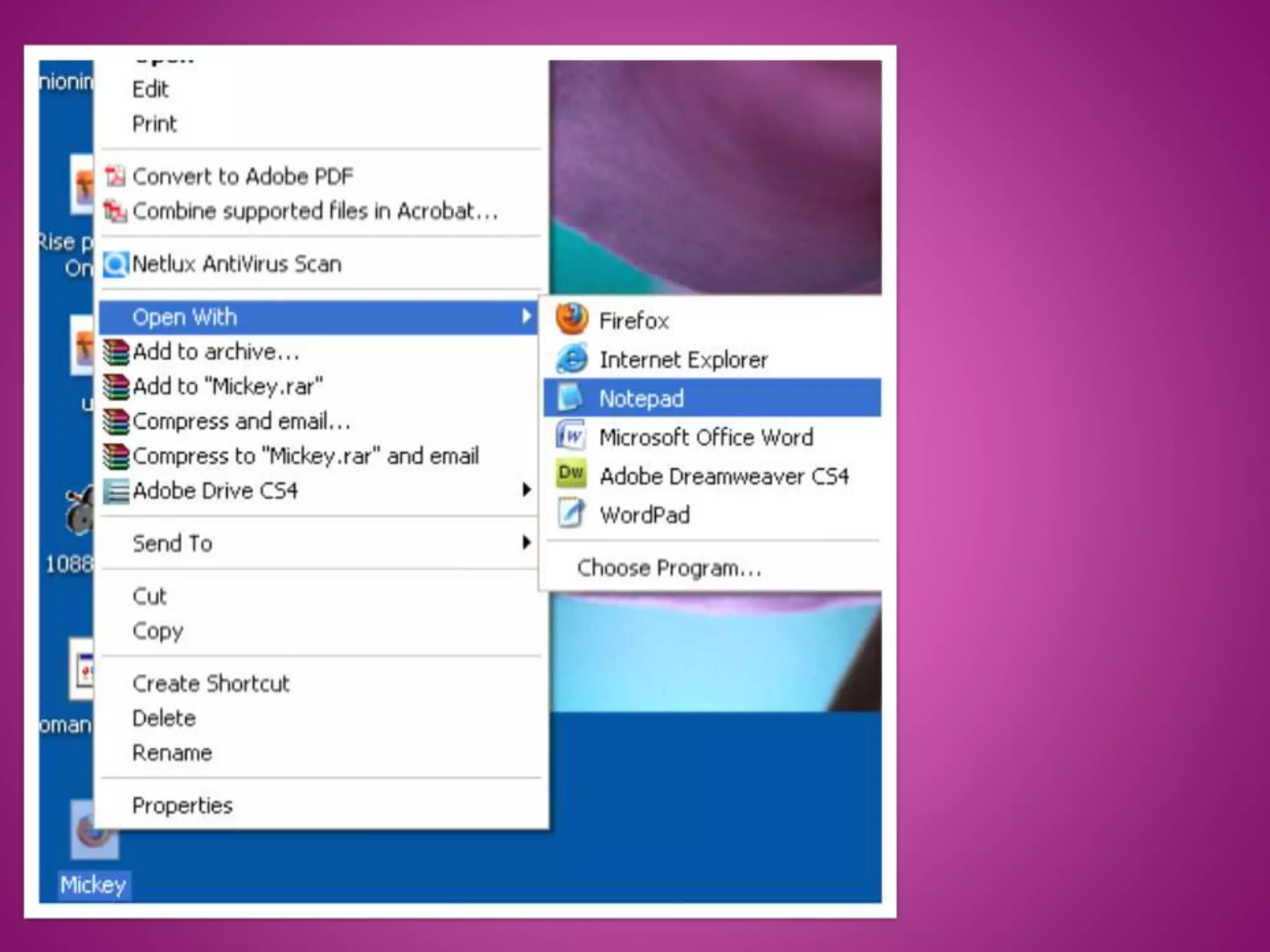
Task: Choose Create Shortcut menu entry
Action: point(210,683)
